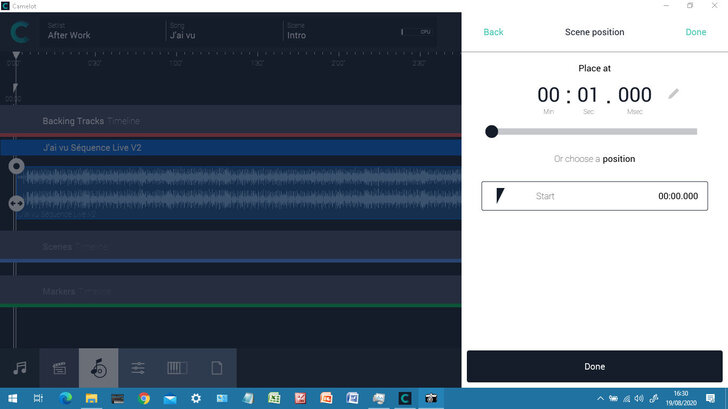Click the teal Done link at top

tap(696, 32)
